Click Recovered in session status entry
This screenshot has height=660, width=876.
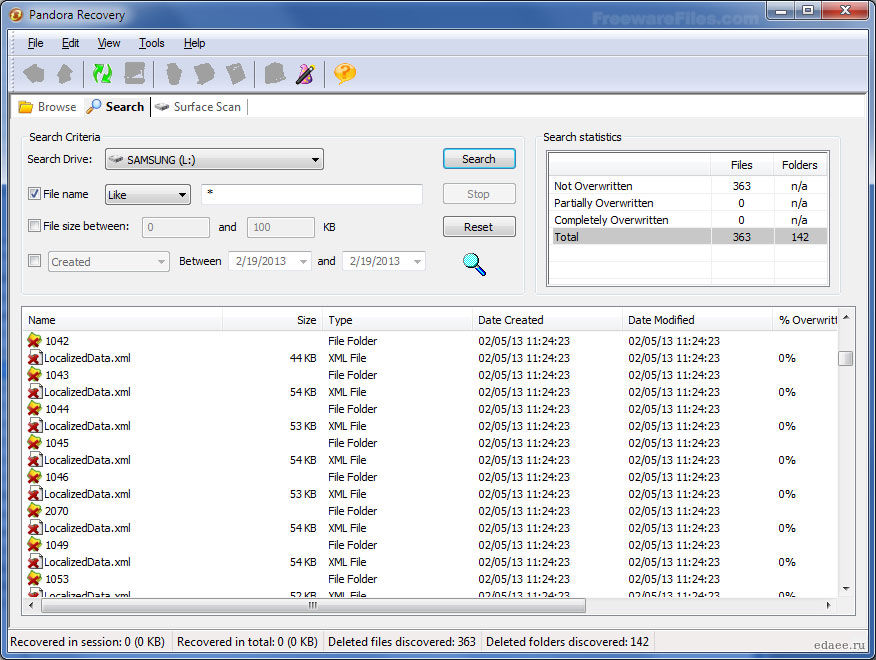tap(88, 642)
